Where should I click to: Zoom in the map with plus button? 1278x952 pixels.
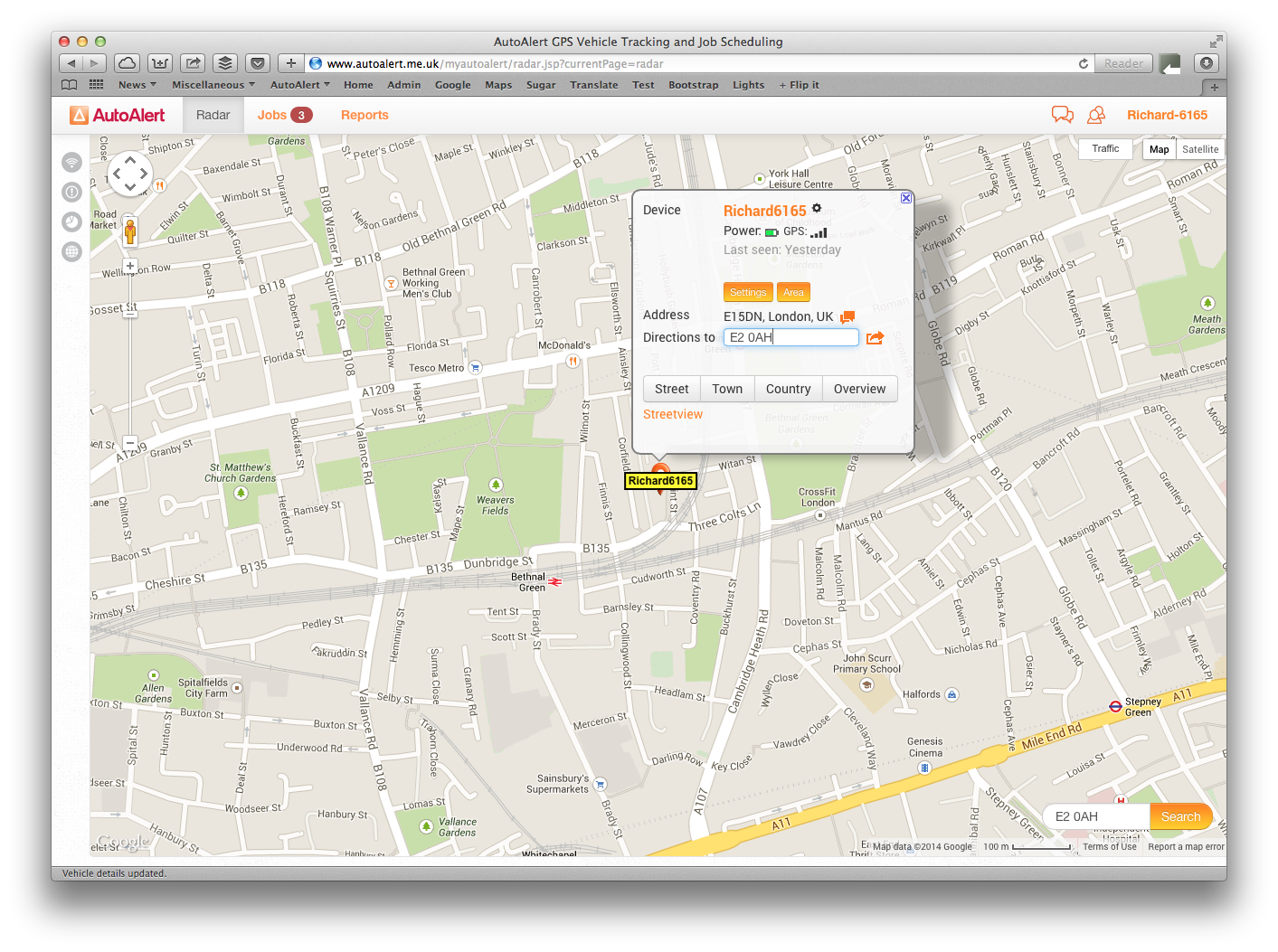(x=130, y=266)
